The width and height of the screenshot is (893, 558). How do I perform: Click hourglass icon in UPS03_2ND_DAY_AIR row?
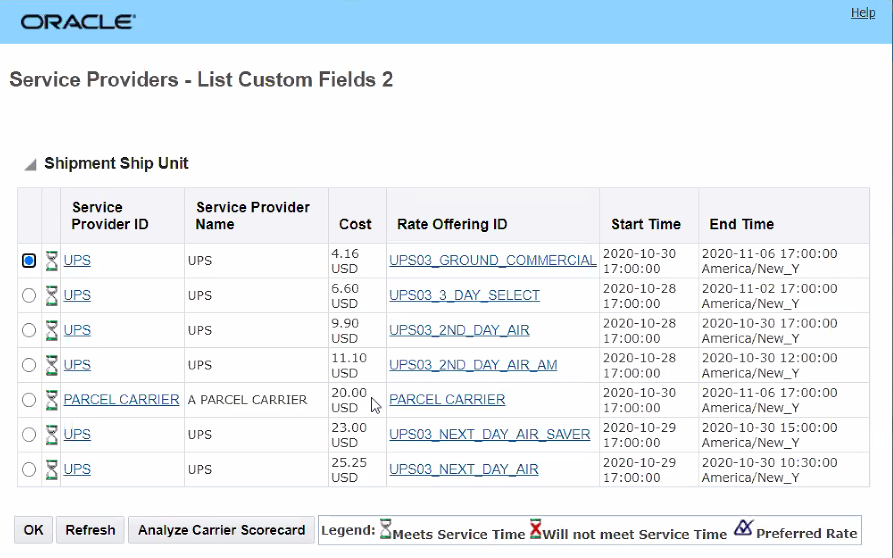coord(51,330)
